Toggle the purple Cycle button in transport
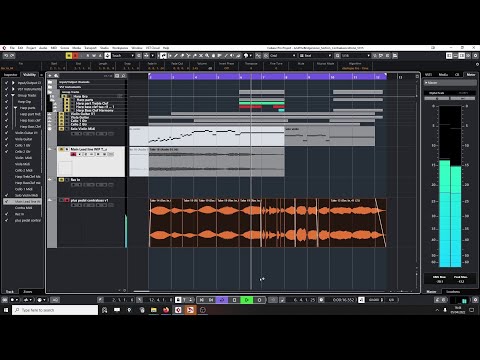The width and height of the screenshot is (480, 360). click(x=222, y=300)
